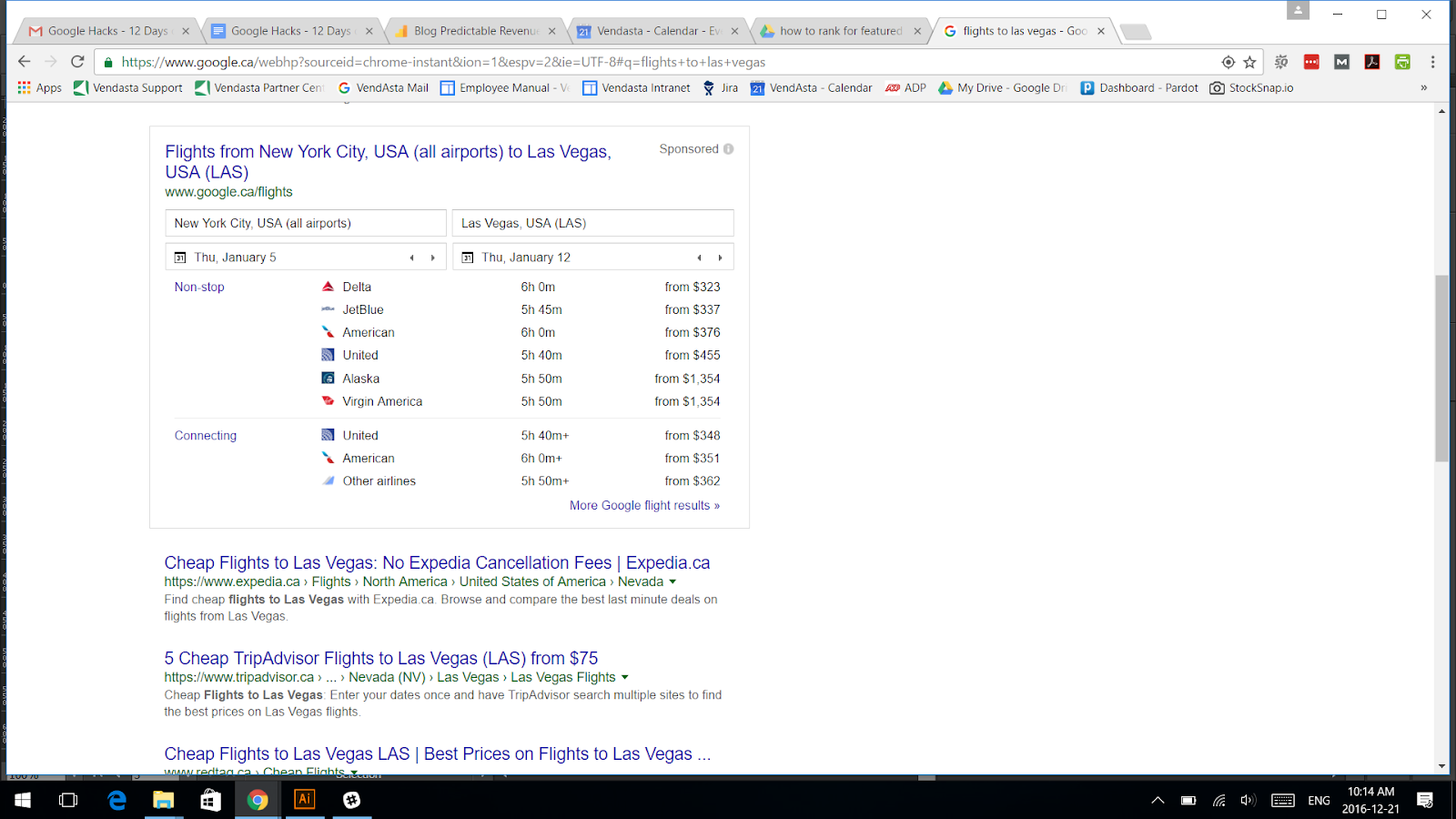This screenshot has width=1456, height=819.
Task: Click the address bar URL
Action: pos(443,62)
